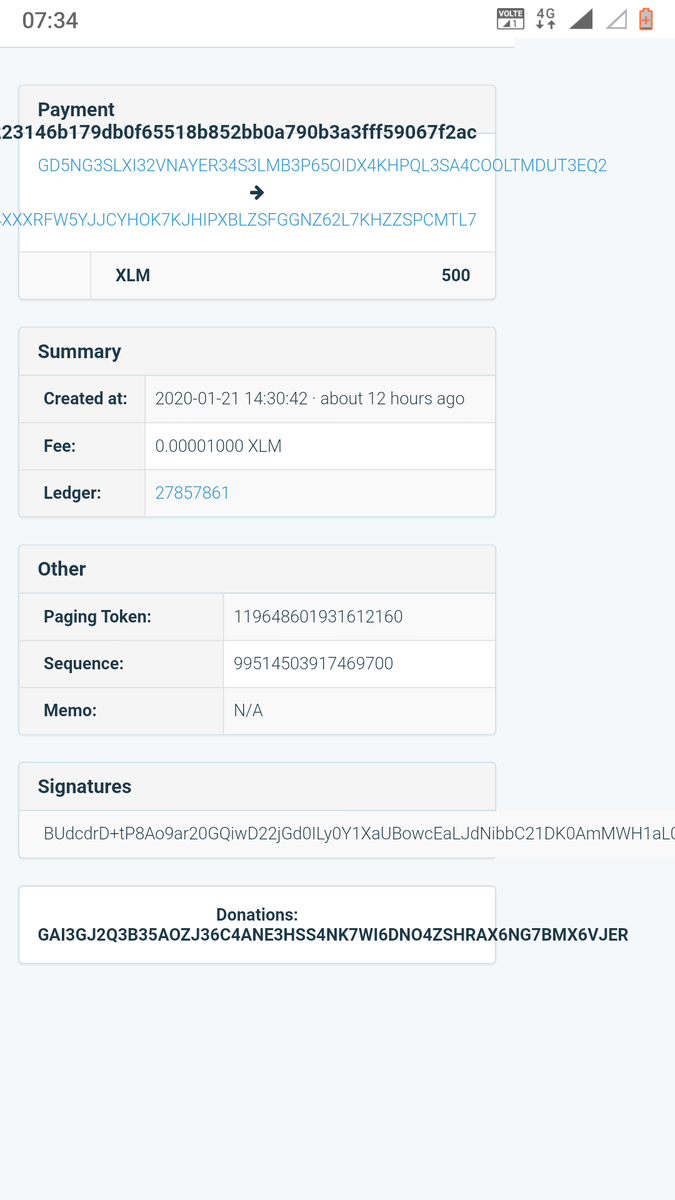Image resolution: width=675 pixels, height=1200 pixels.
Task: Click the Created at timestamp value
Action: click(x=309, y=398)
